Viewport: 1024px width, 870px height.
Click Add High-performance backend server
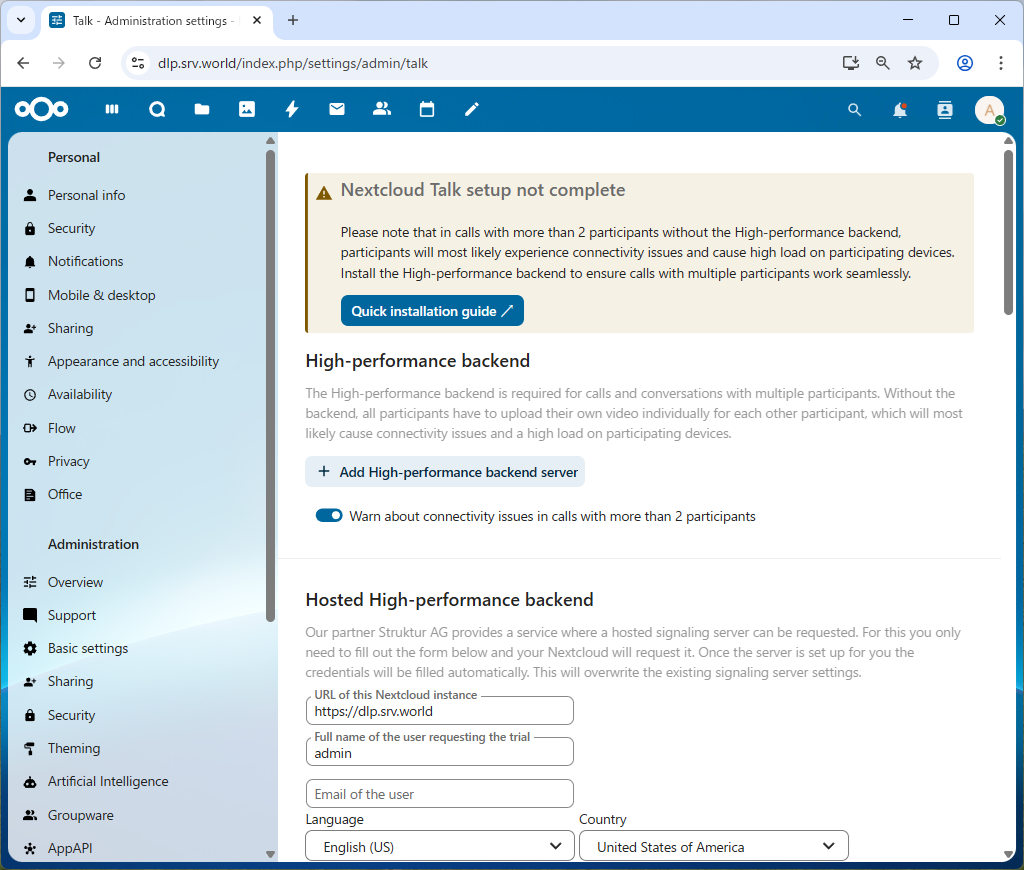[445, 472]
